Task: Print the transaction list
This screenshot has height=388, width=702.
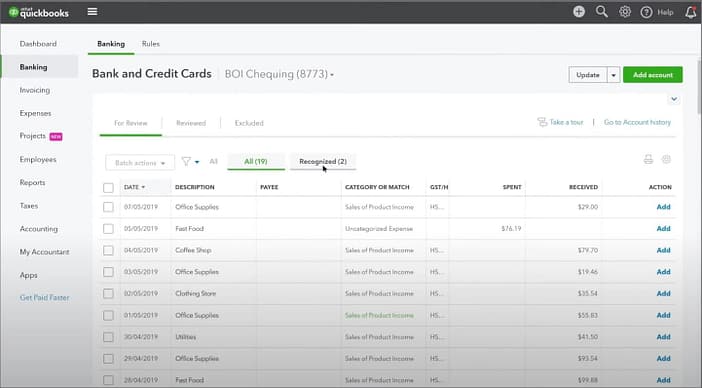Action: pos(648,159)
